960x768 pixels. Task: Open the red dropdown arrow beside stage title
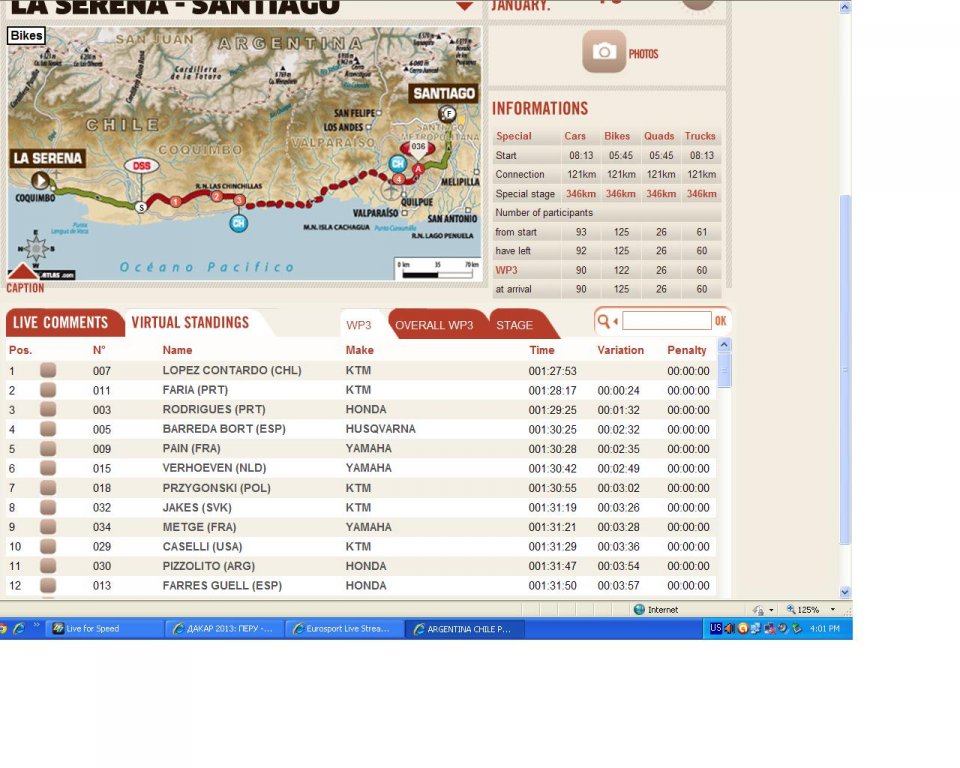coord(465,6)
